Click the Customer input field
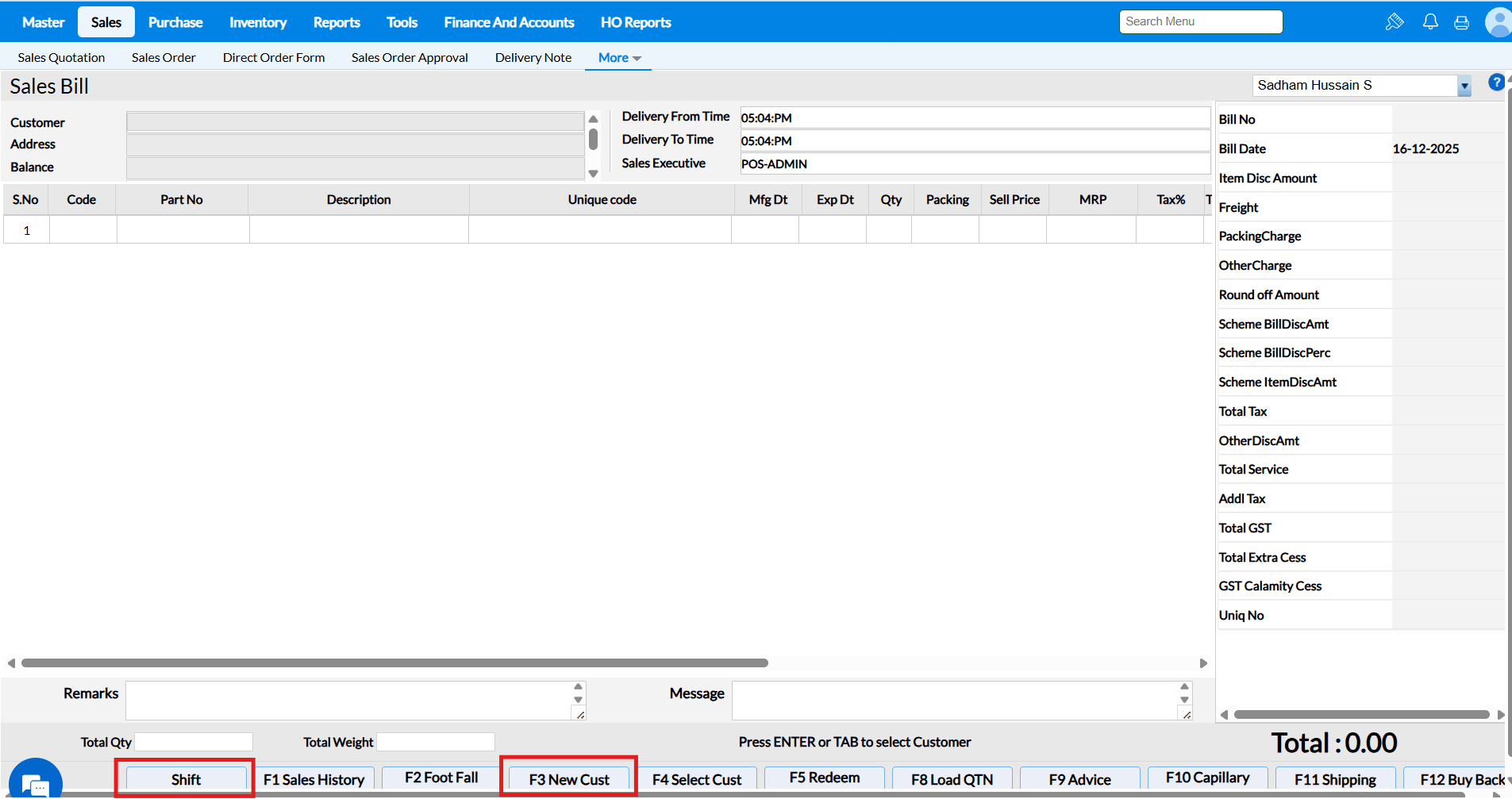Image resolution: width=1512 pixels, height=799 pixels. tap(355, 121)
